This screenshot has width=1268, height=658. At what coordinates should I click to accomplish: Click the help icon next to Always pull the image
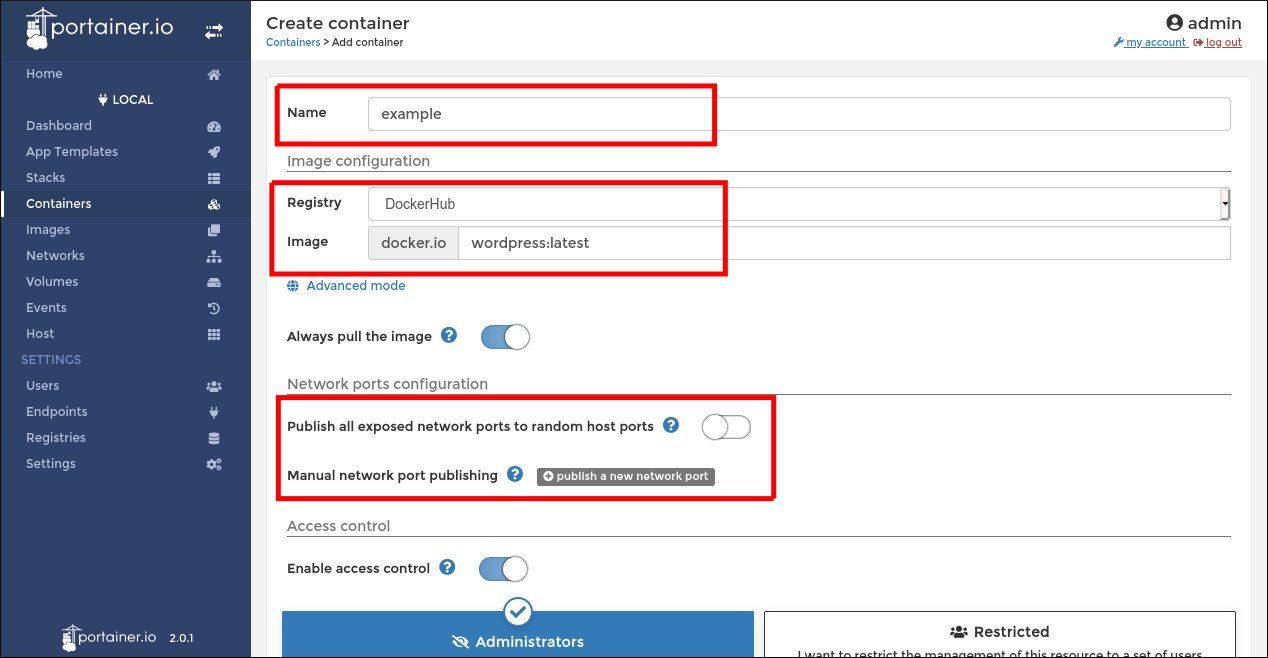[x=448, y=335]
